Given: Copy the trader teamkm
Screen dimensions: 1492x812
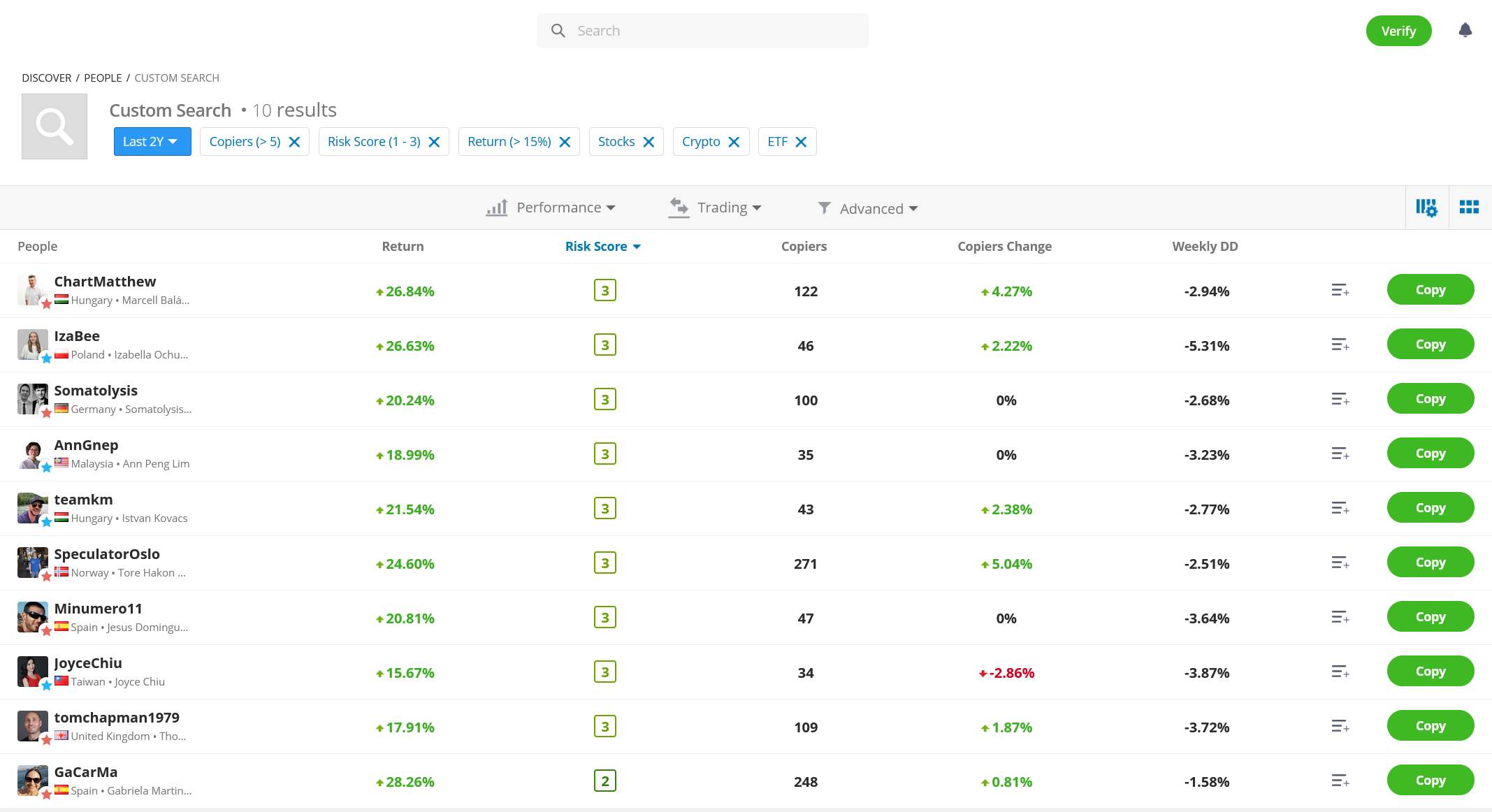Looking at the screenshot, I should coord(1431,507).
